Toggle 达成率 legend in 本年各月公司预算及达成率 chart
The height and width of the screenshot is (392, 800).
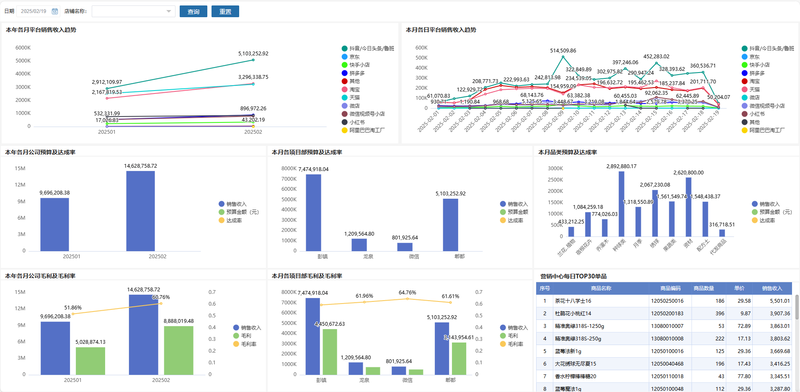coord(230,220)
